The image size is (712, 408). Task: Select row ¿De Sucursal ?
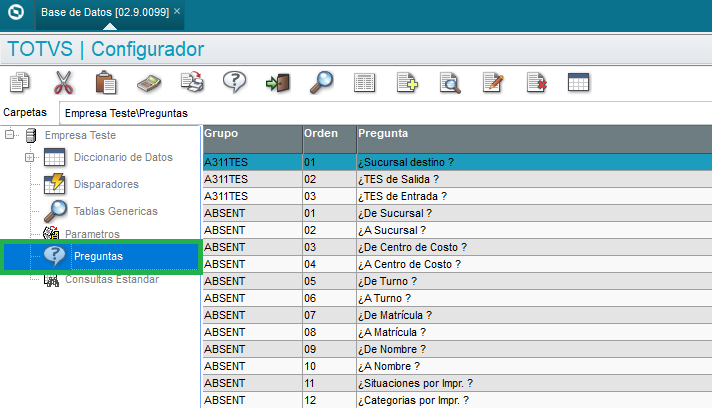pyautogui.click(x=457, y=213)
